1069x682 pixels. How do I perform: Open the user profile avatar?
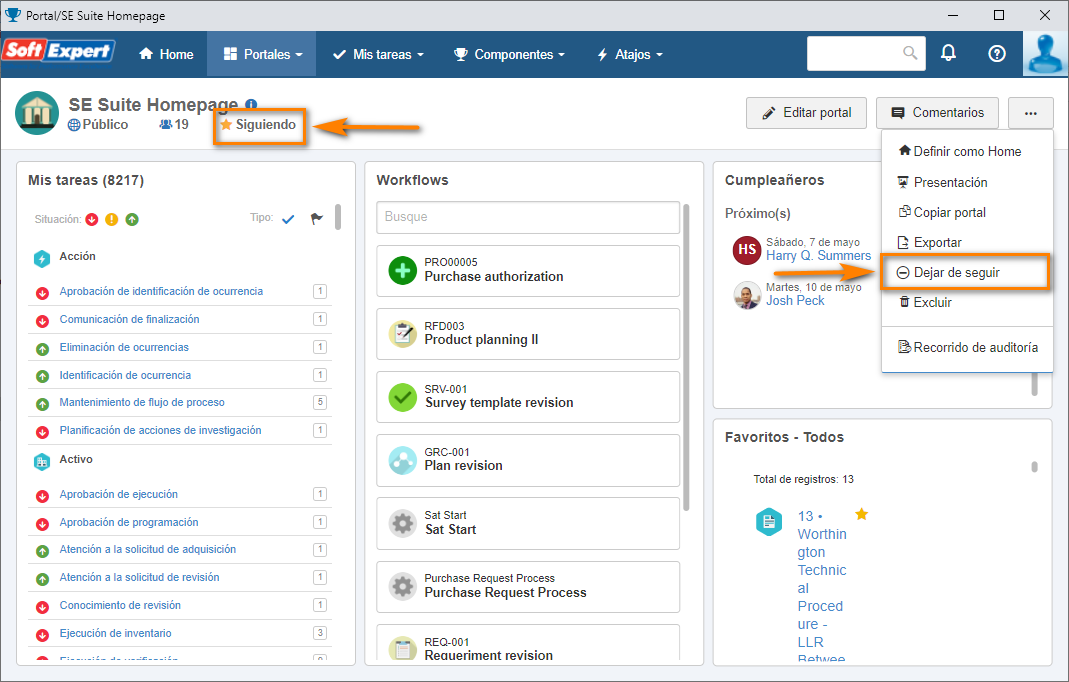pyautogui.click(x=1045, y=54)
